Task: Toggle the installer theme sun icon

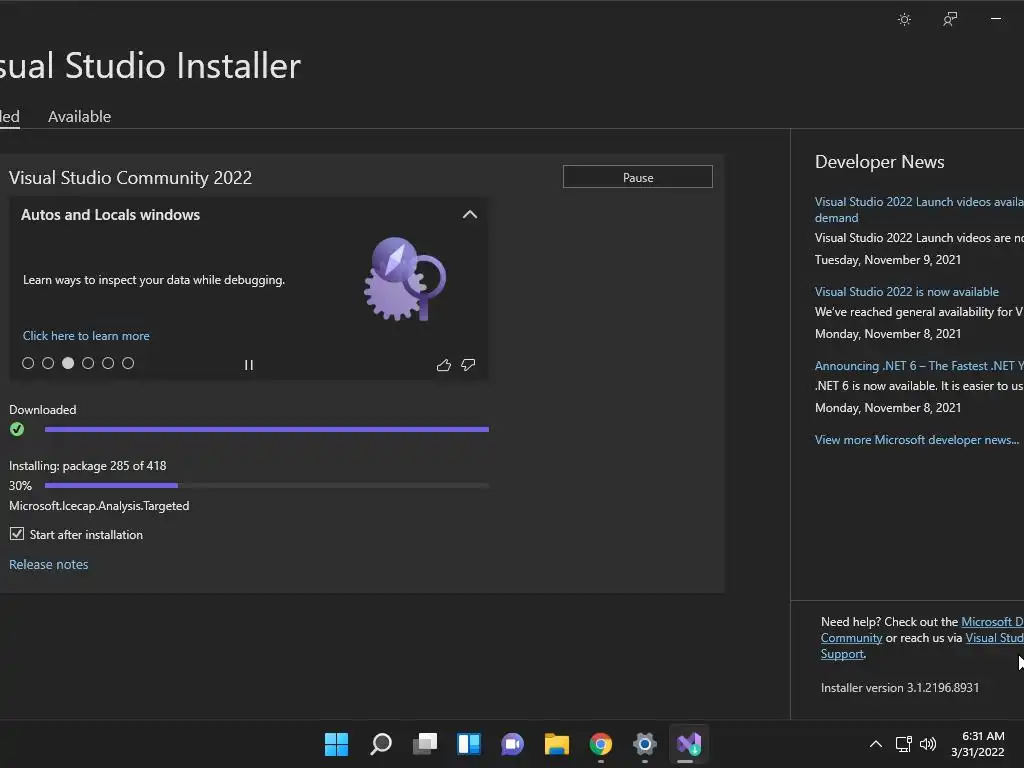Action: tap(904, 20)
